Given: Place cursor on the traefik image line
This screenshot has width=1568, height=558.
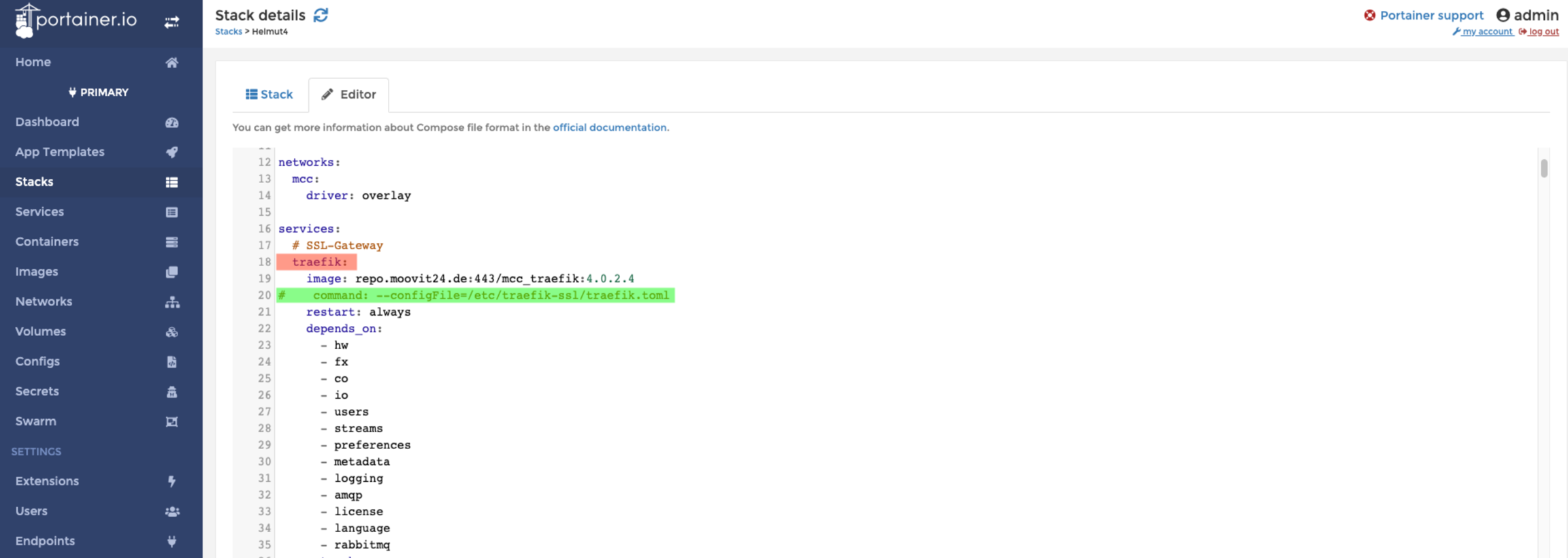Looking at the screenshot, I should [470, 279].
